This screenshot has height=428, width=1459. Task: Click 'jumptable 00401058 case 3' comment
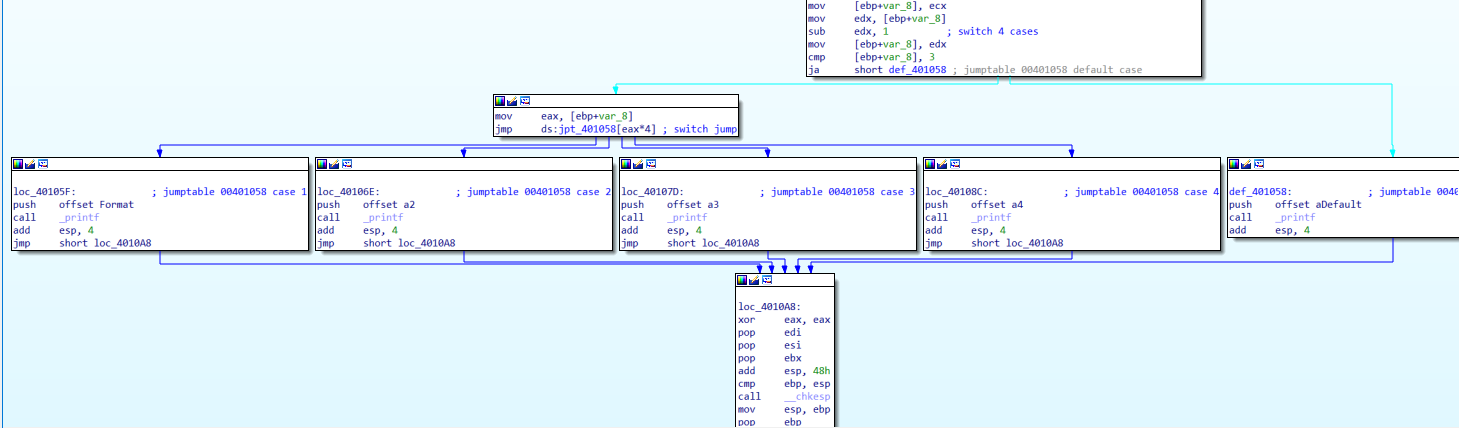click(844, 192)
